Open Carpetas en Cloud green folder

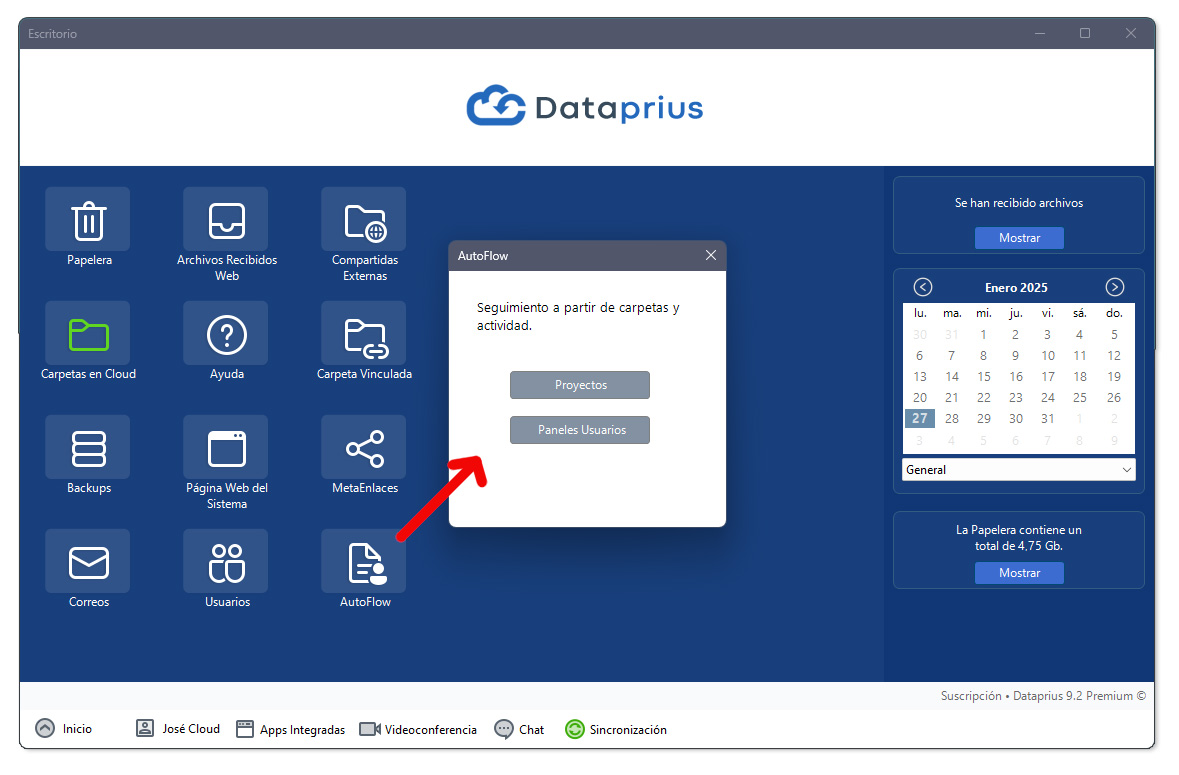coord(88,334)
